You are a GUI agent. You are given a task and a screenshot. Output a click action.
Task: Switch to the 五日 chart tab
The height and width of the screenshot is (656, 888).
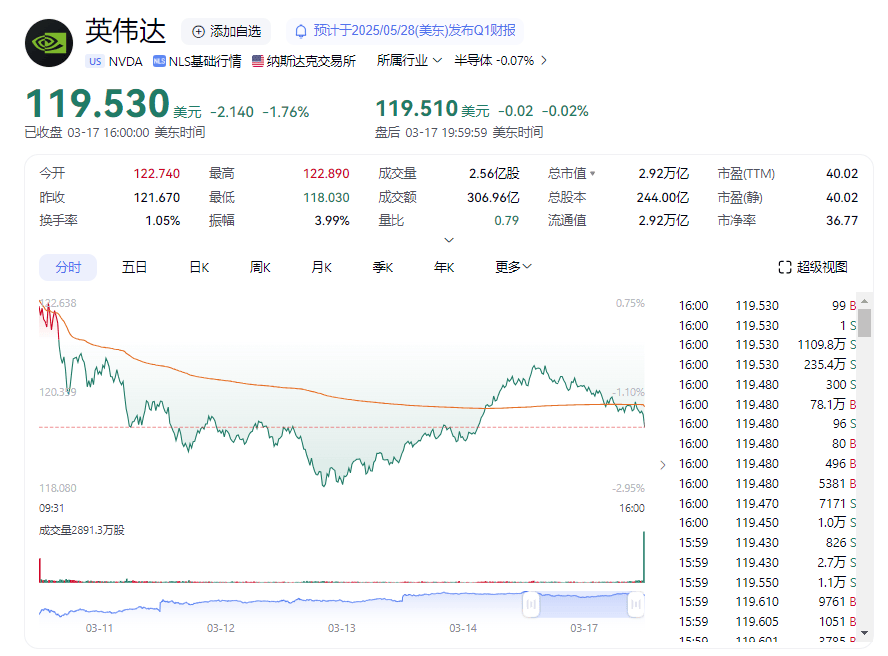(134, 267)
